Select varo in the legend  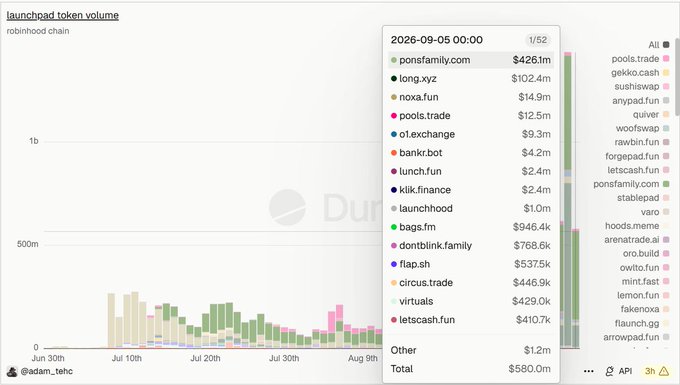click(655, 212)
